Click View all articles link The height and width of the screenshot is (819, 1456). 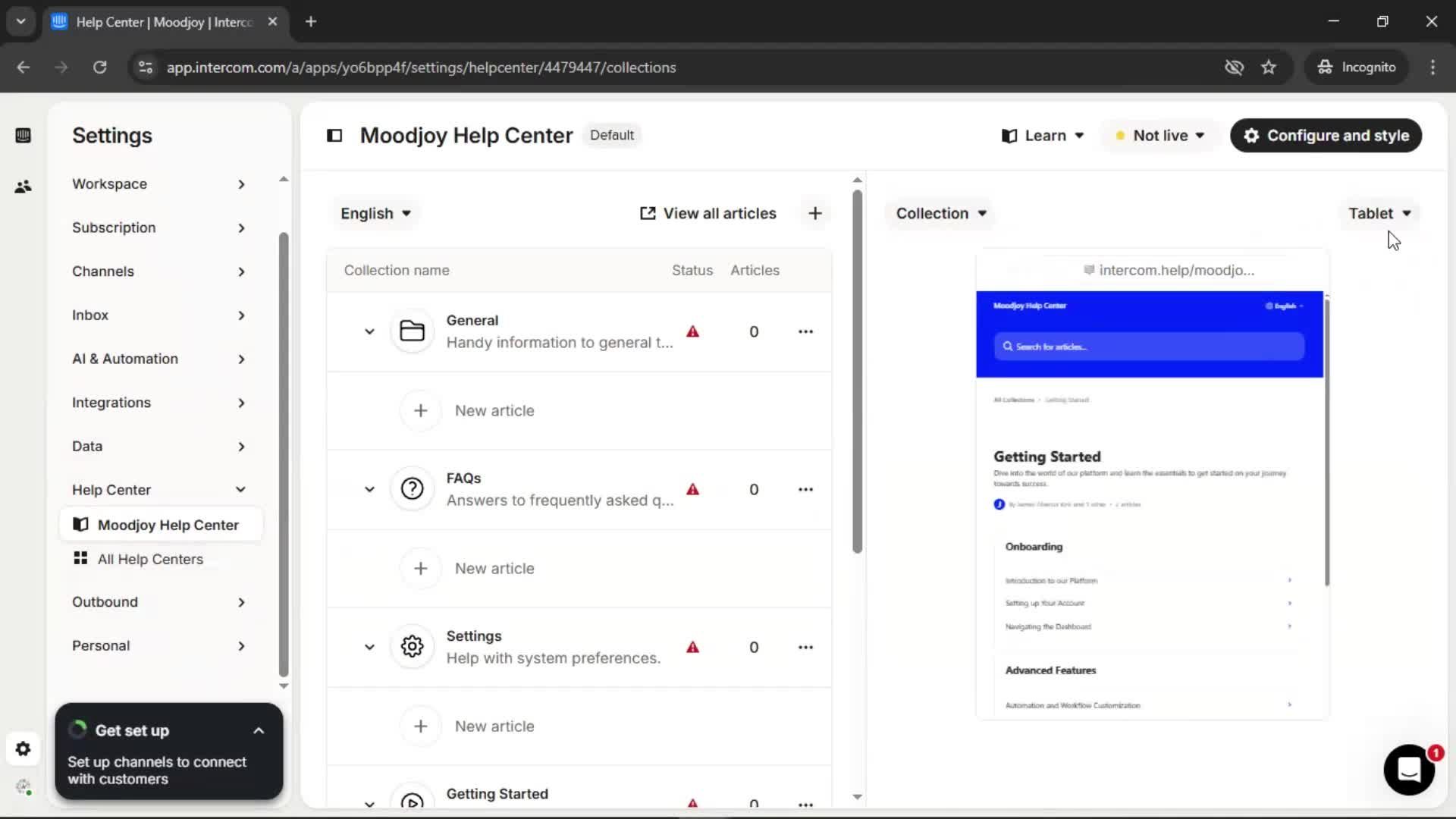(x=708, y=213)
